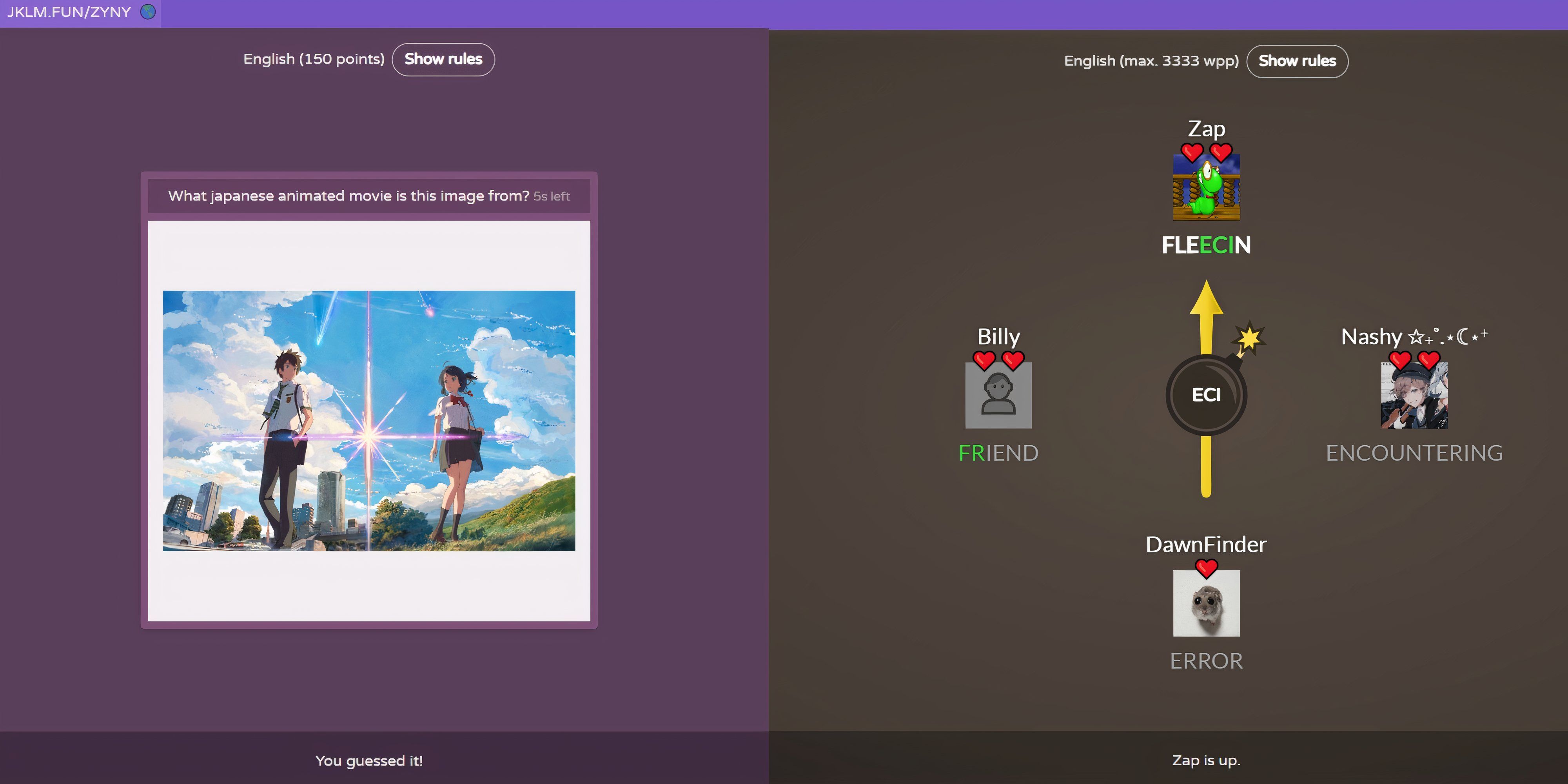This screenshot has height=784, width=1568.
Task: Click the English (max. 3333 wpp) label
Action: coord(1151,61)
